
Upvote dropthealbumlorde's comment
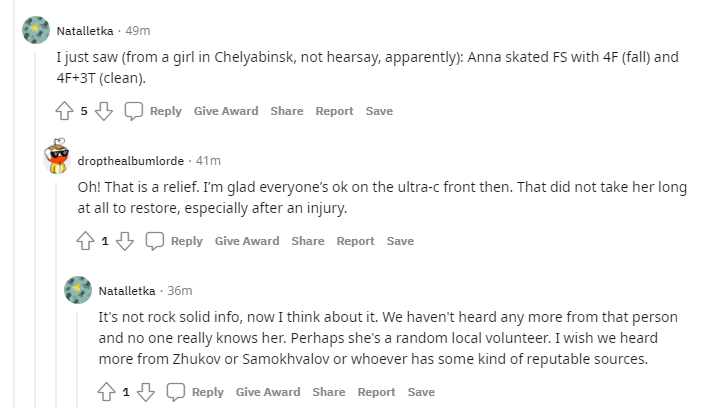point(86,241)
